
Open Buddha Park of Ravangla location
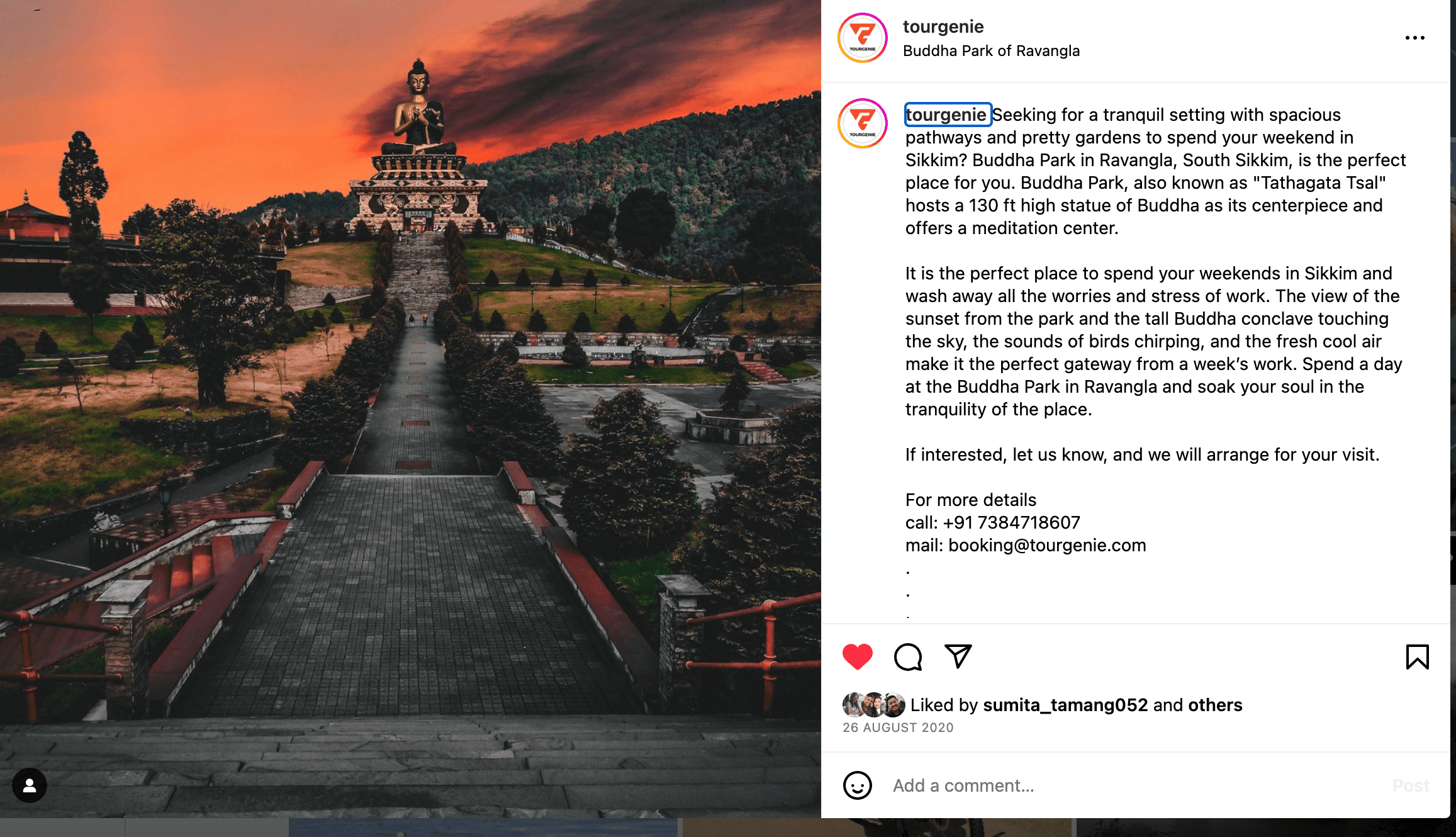991,51
